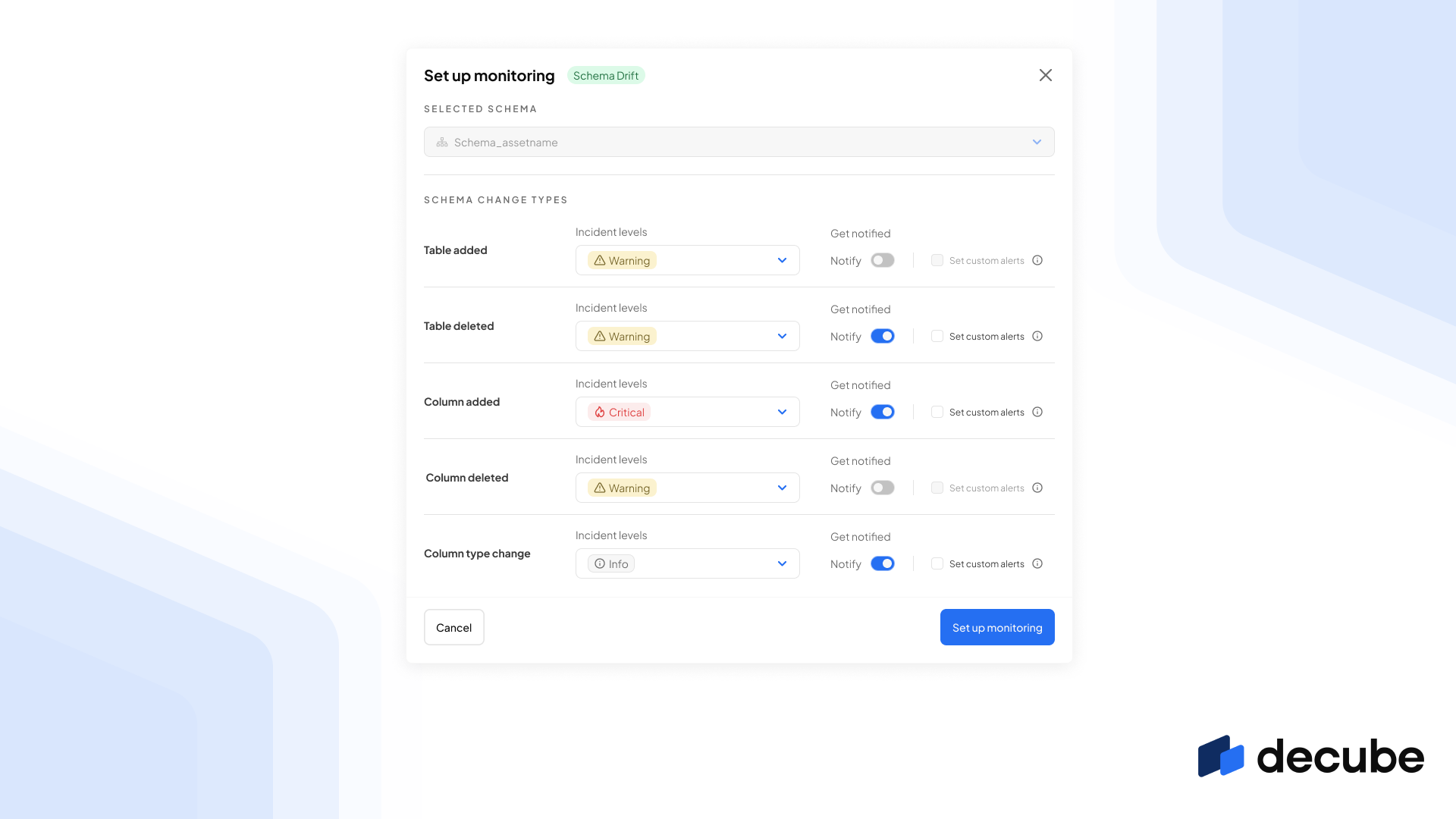Click the Set up monitoring button
This screenshot has width=1456, height=819.
(997, 627)
